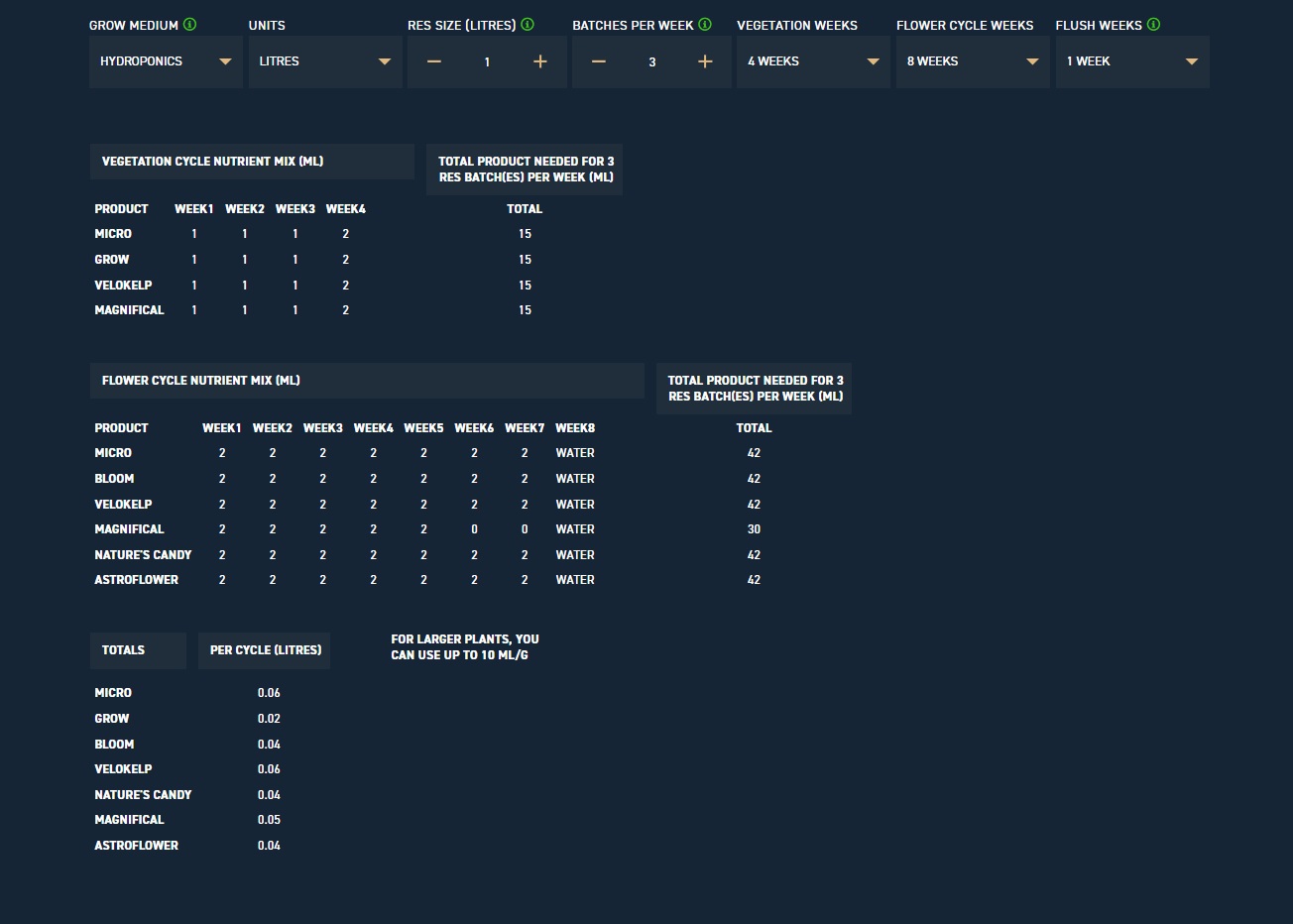Increase the reservoir size with plus
The image size is (1293, 924).
(x=540, y=61)
